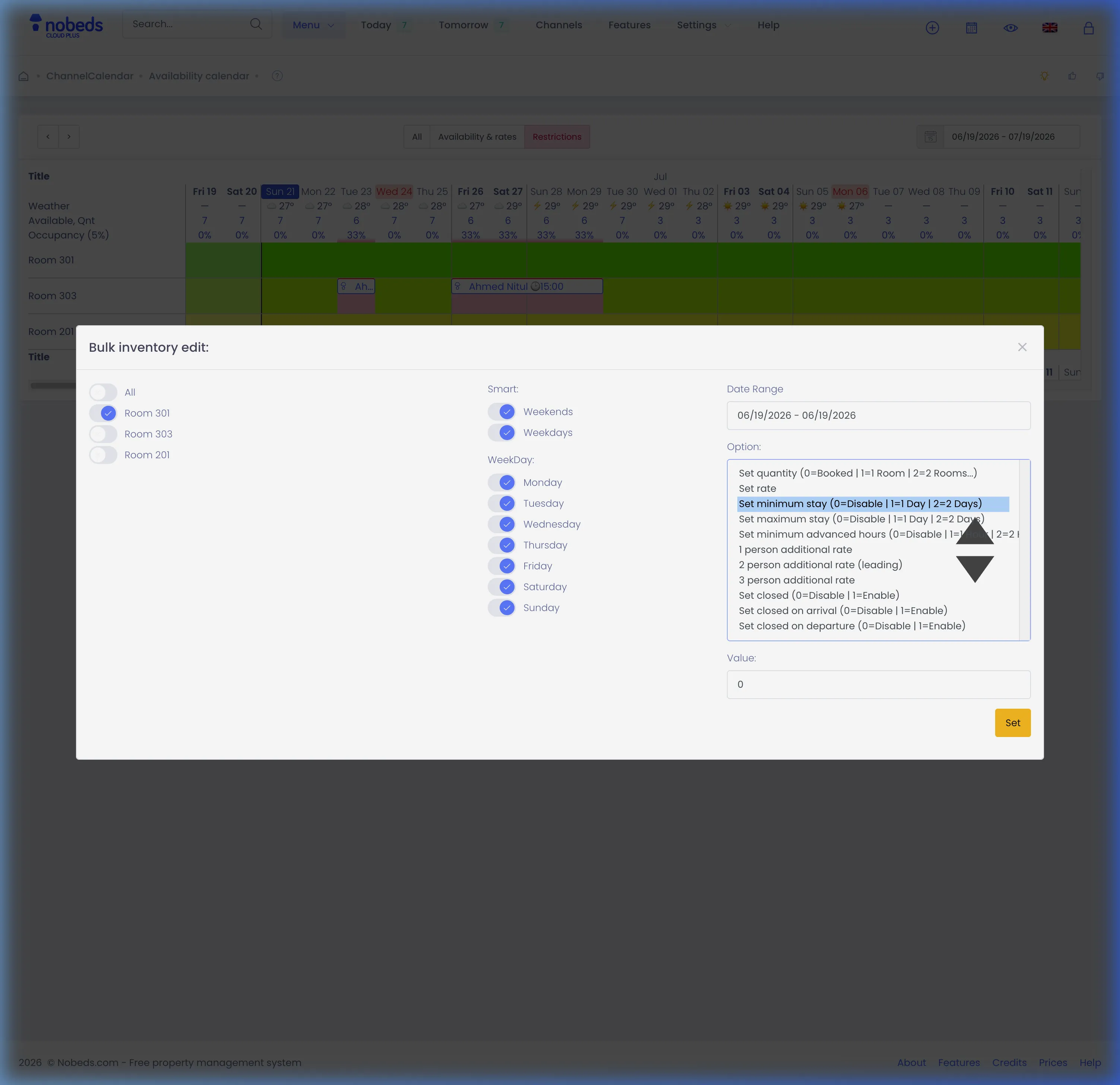Open the UK flag language selector

[1050, 28]
